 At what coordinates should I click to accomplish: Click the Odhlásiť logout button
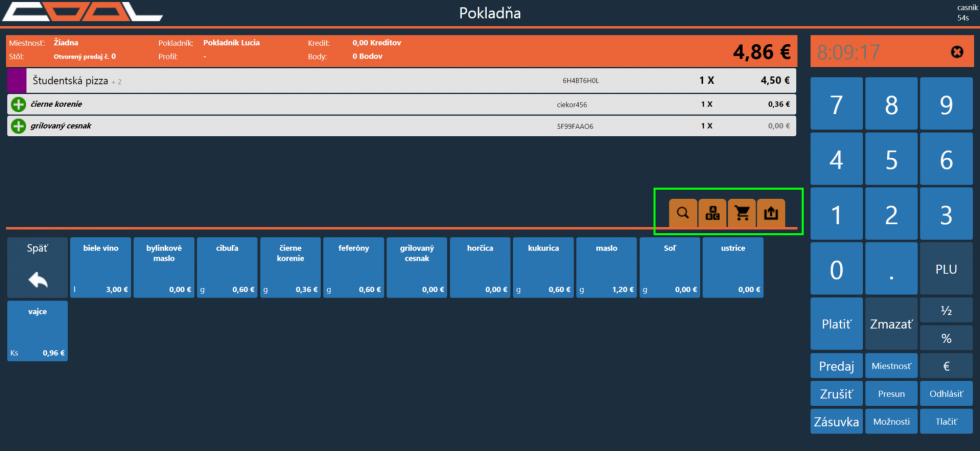pyautogui.click(x=945, y=394)
